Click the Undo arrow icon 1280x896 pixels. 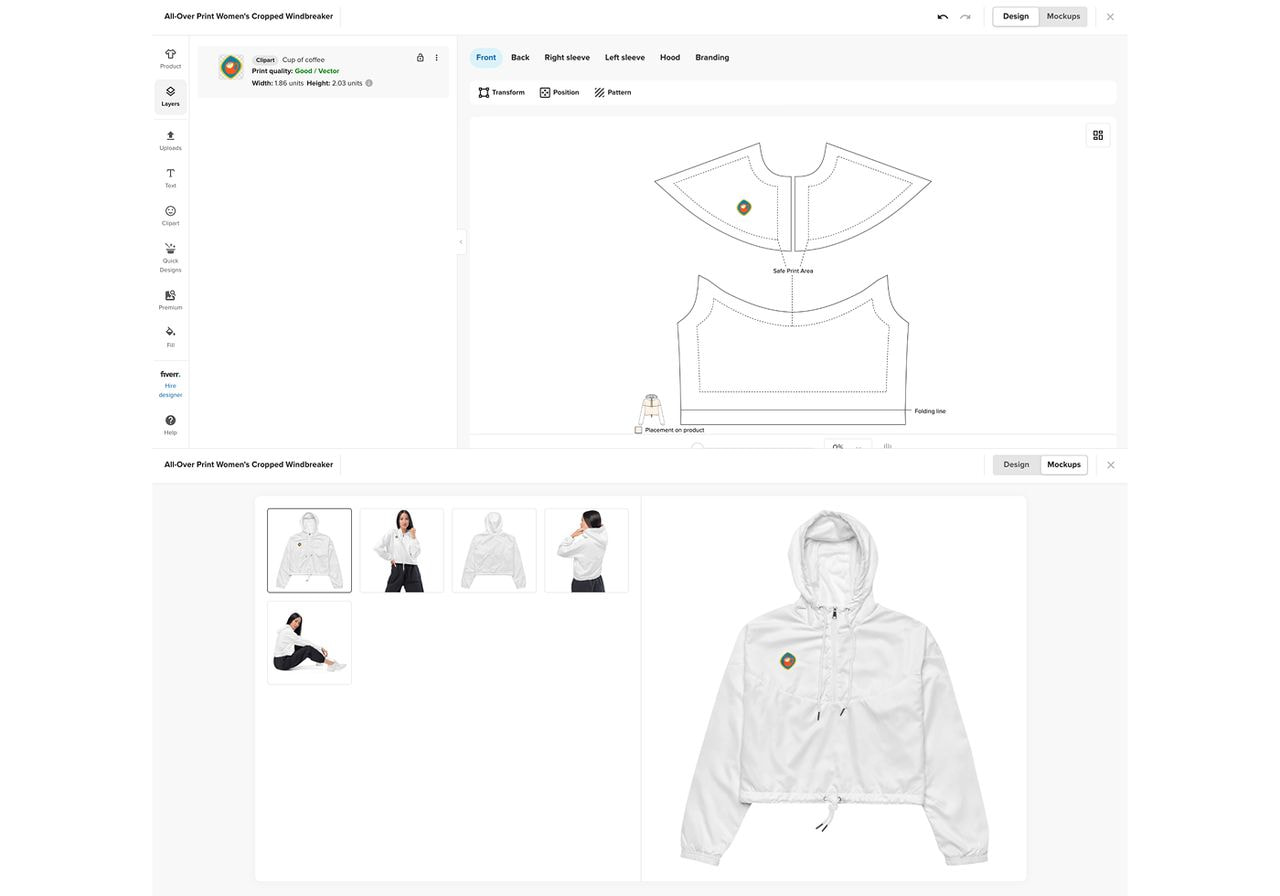pos(941,16)
